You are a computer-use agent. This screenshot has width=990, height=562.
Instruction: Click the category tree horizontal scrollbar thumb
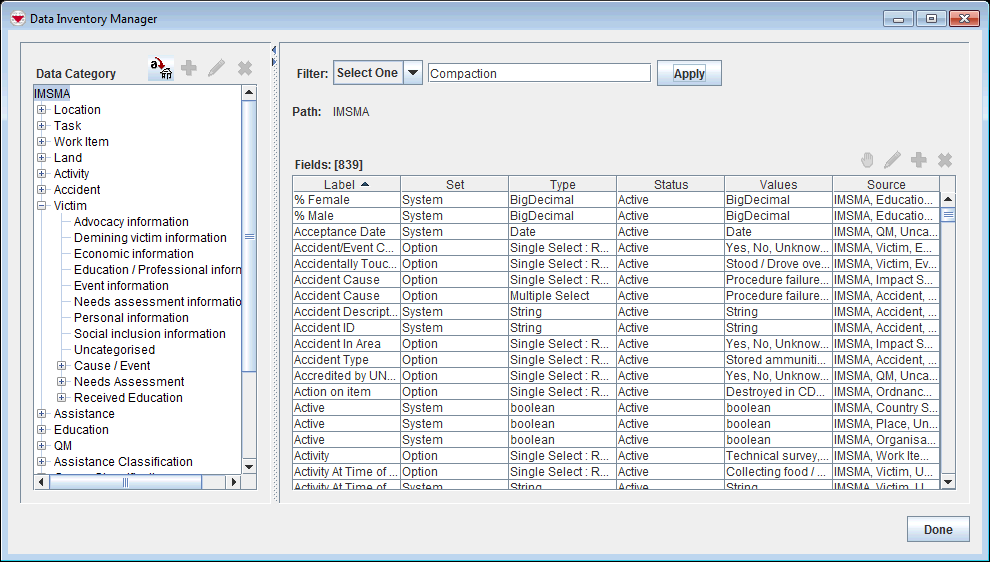pyautogui.click(x=125, y=482)
